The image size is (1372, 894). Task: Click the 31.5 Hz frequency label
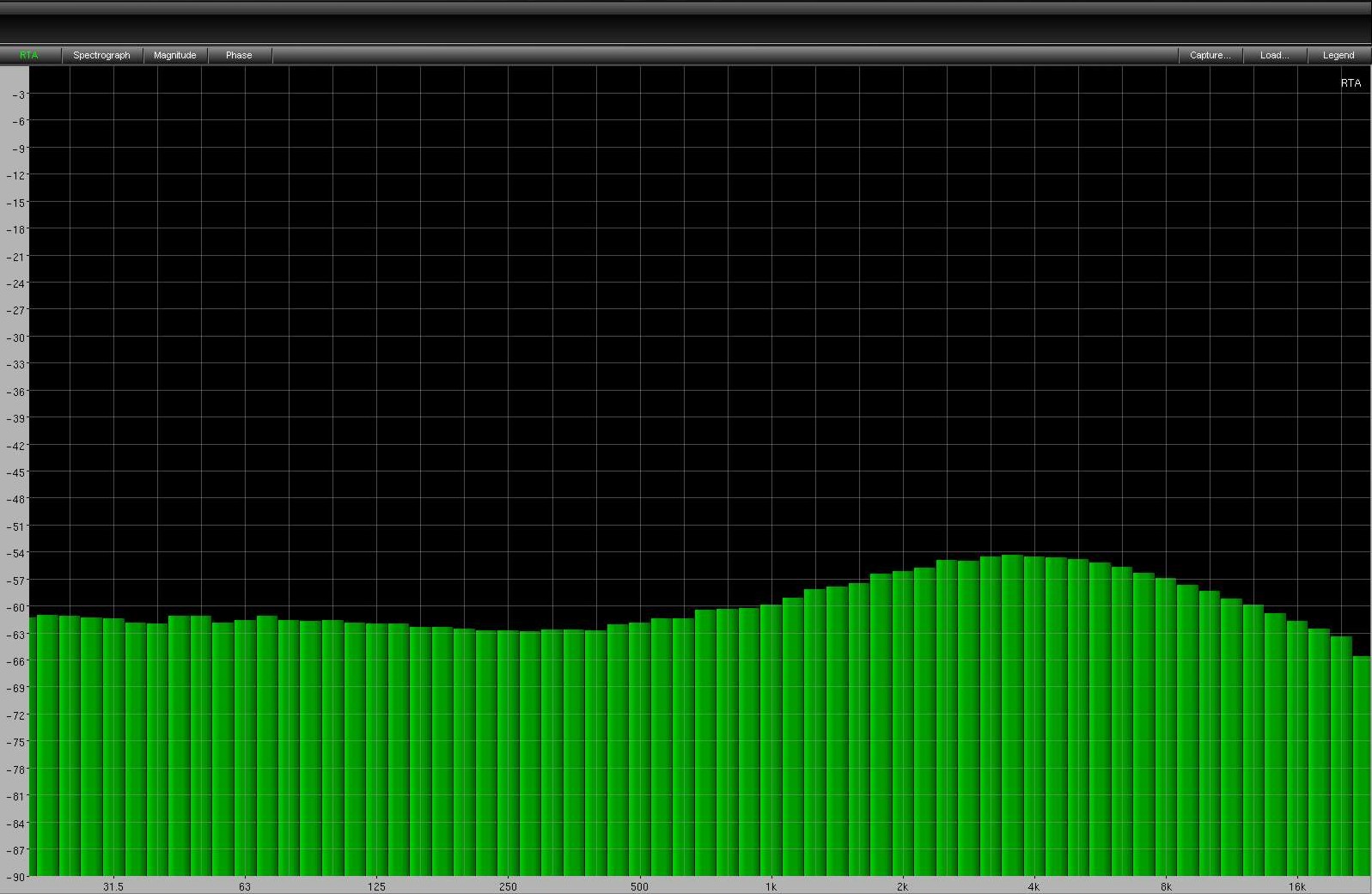[x=113, y=886]
